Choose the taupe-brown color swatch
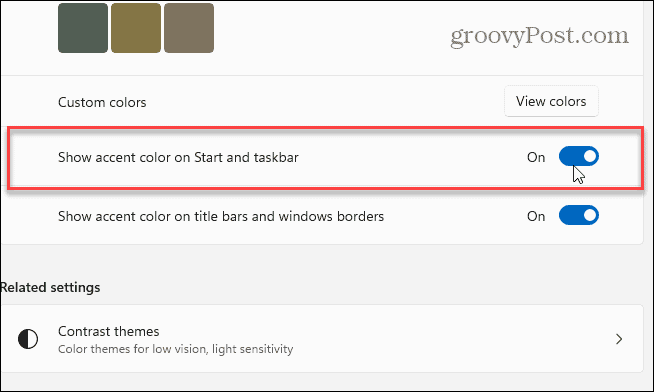Screen dimensions: 654x392 pyautogui.click(x=189, y=28)
